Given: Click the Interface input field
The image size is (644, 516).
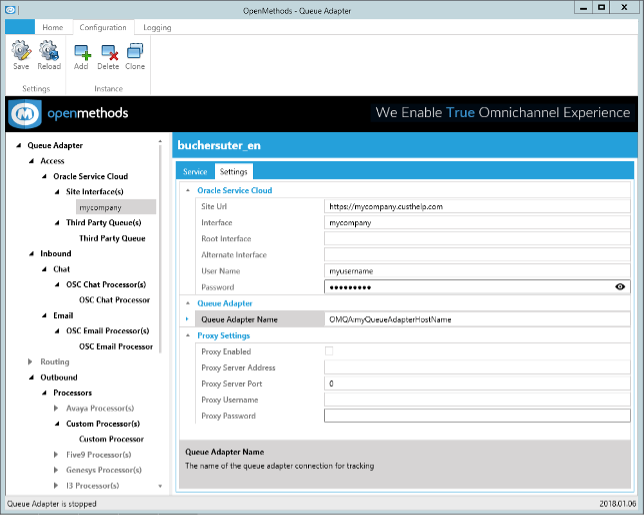Looking at the screenshot, I should point(477,223).
